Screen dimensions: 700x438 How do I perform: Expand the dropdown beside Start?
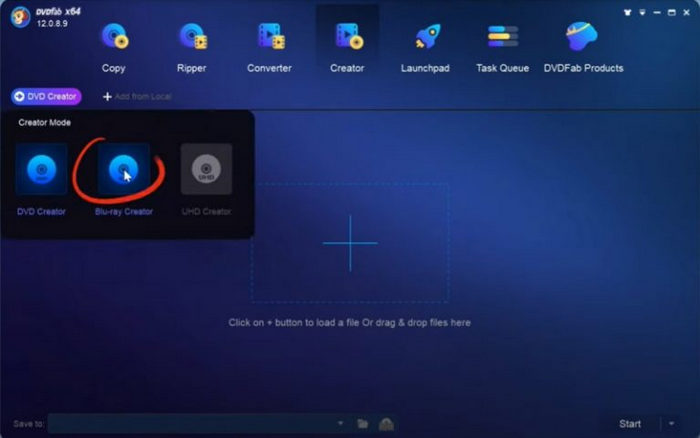(x=671, y=424)
